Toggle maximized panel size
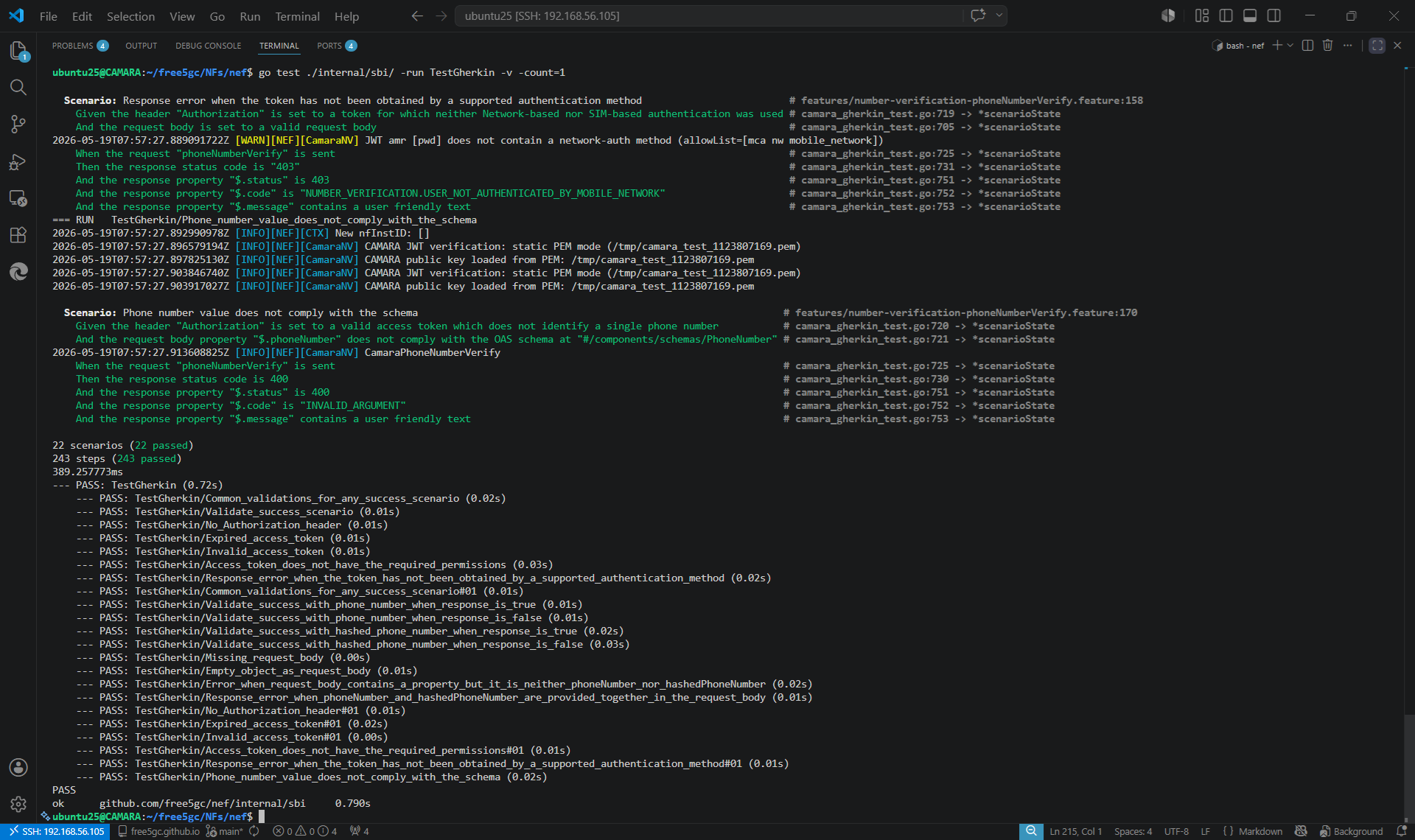 tap(1377, 46)
